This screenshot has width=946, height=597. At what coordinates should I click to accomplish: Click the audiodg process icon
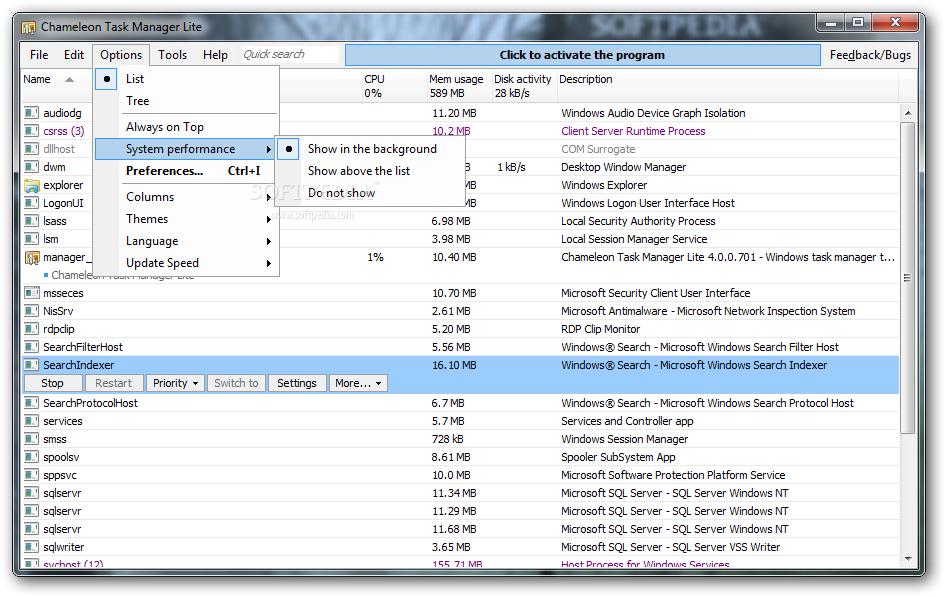click(31, 113)
